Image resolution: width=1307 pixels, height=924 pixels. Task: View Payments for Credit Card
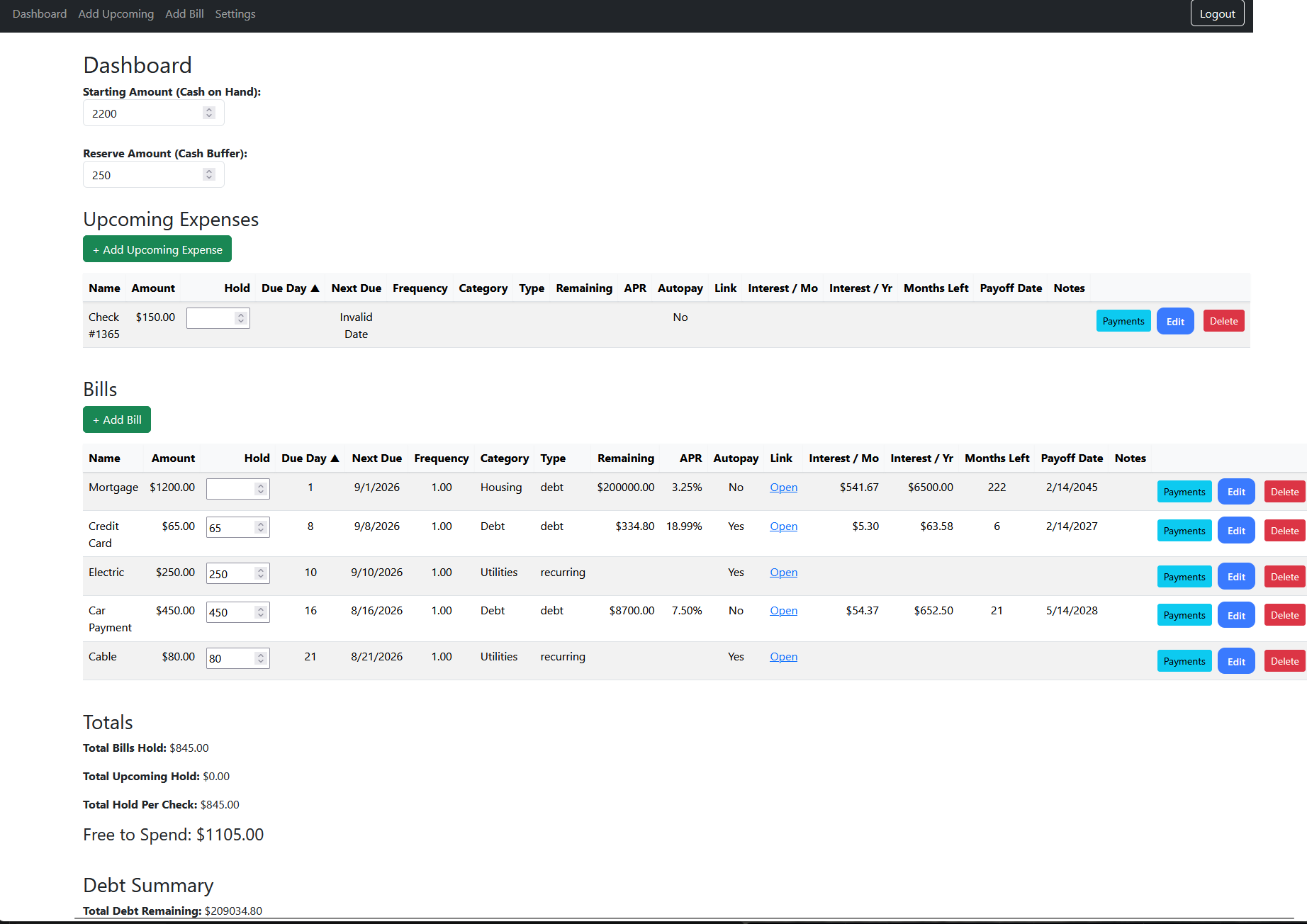pos(1184,531)
